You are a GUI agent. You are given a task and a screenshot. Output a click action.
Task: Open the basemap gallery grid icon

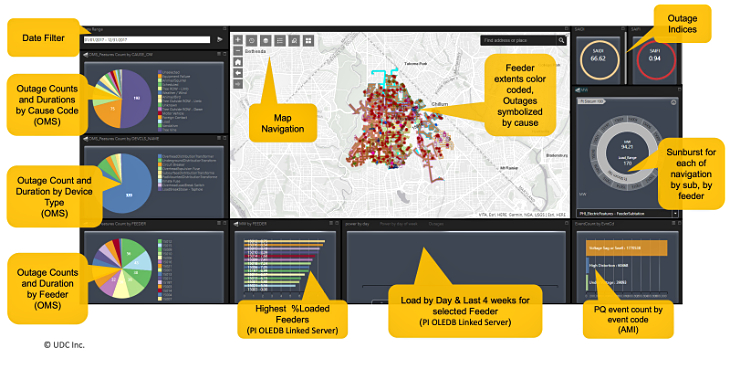pos(309,40)
